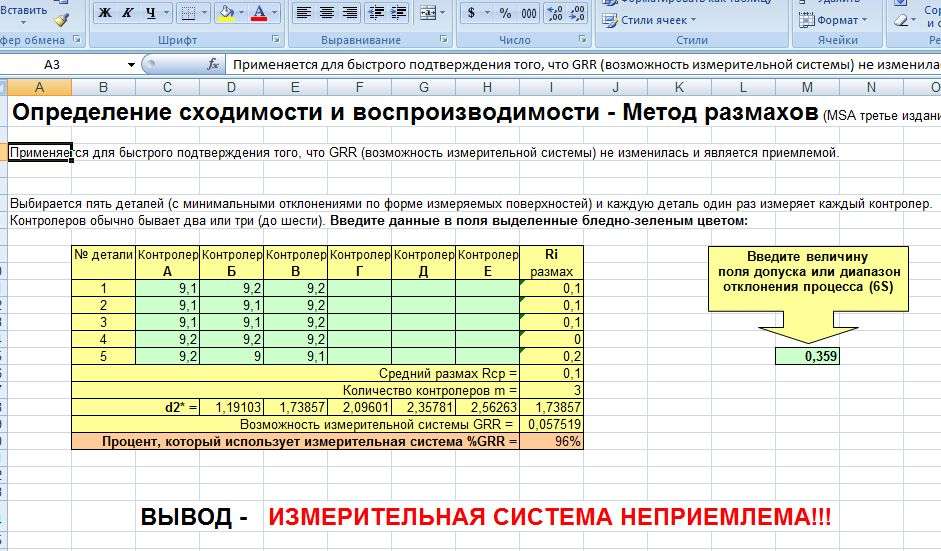Viewport: 941px width, 551px height.
Task: Toggle bold formatting (Ж)
Action: (x=105, y=13)
